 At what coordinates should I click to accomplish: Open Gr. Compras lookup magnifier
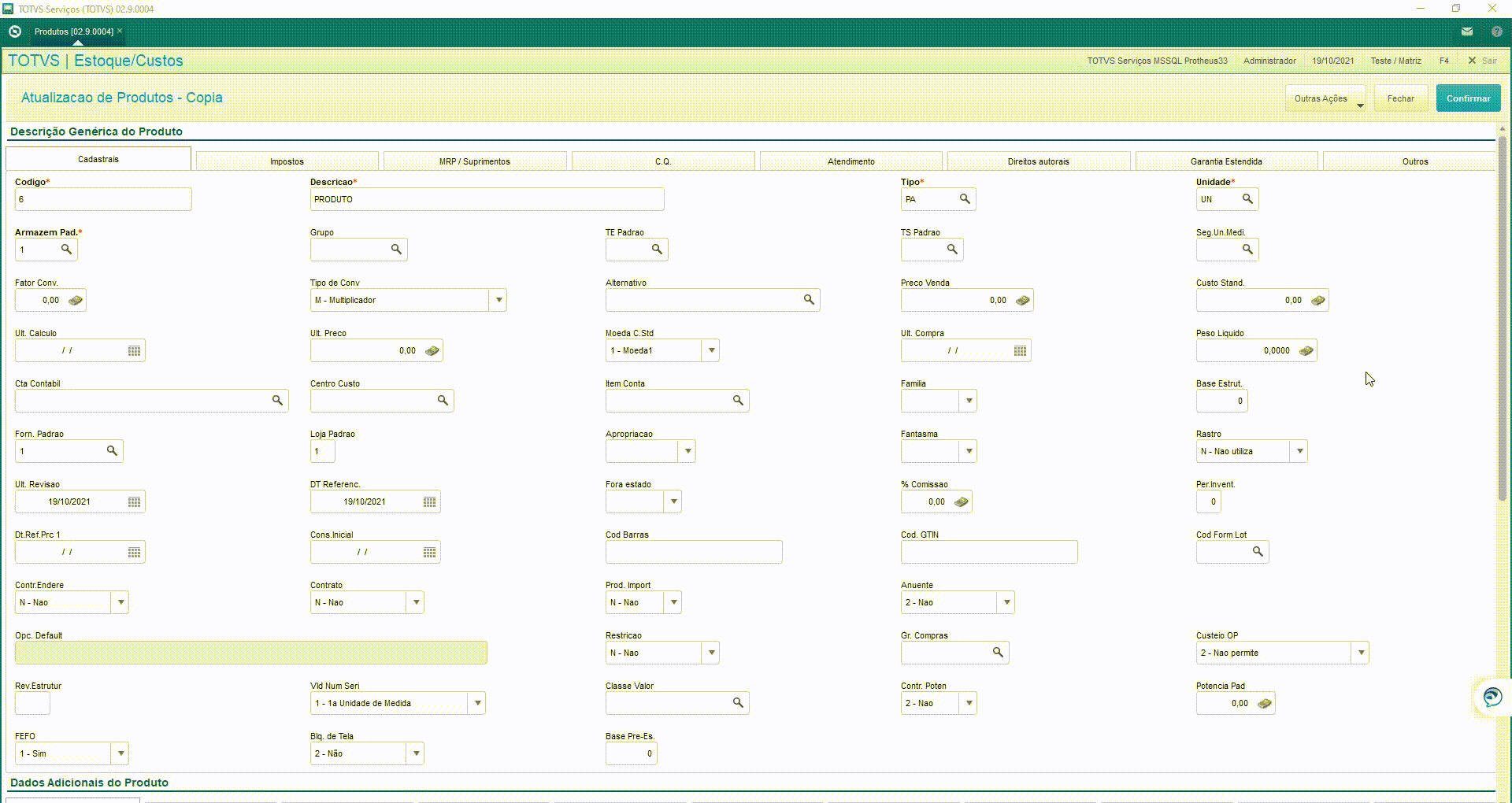[999, 653]
